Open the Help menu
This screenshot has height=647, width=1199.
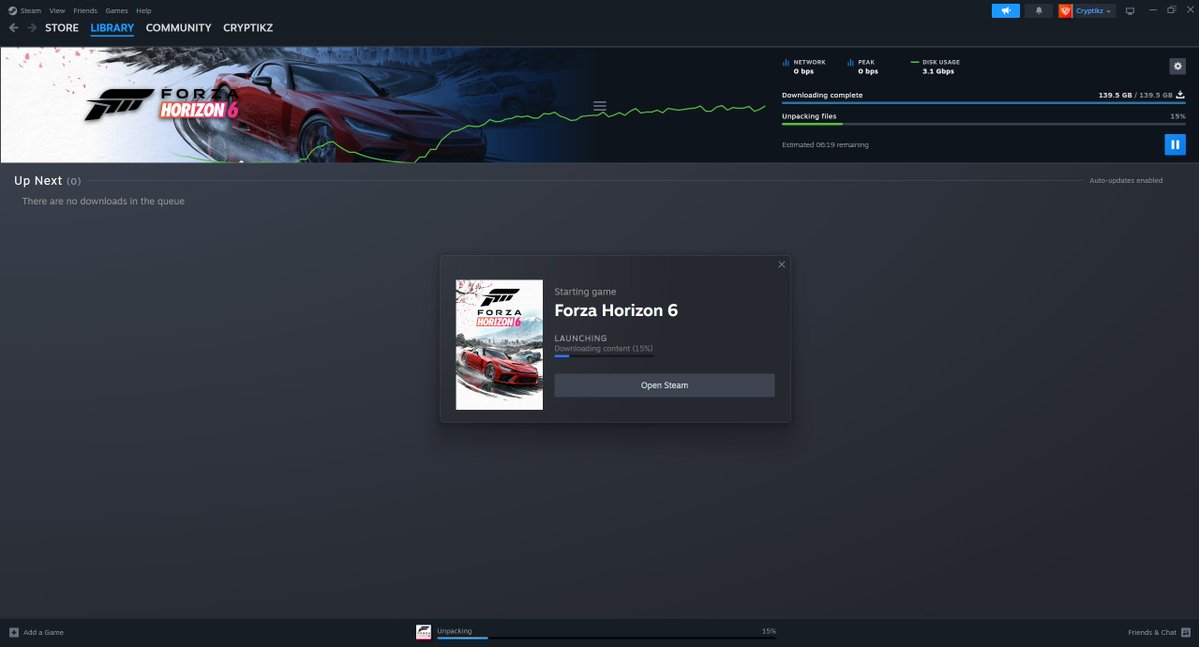(x=144, y=11)
